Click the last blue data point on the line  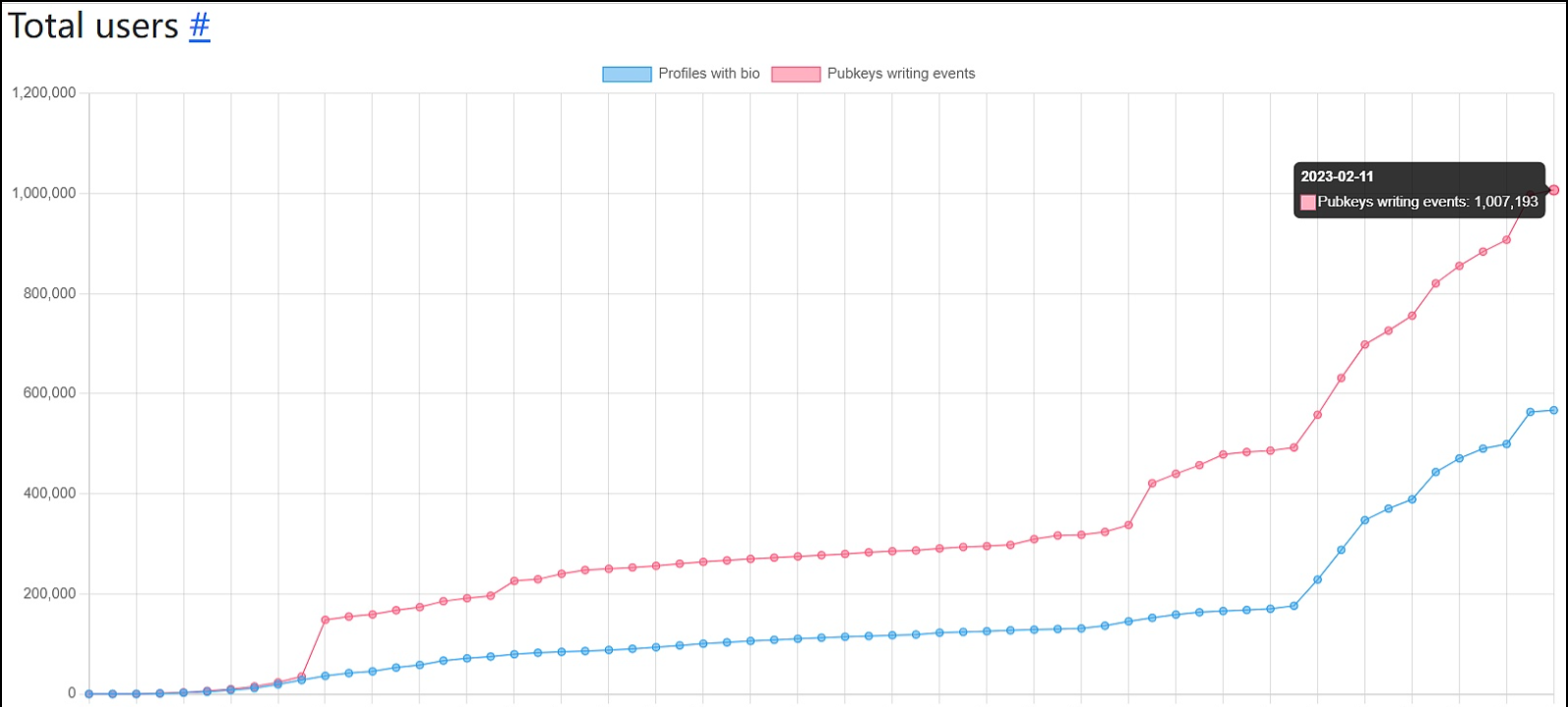[1553, 410]
